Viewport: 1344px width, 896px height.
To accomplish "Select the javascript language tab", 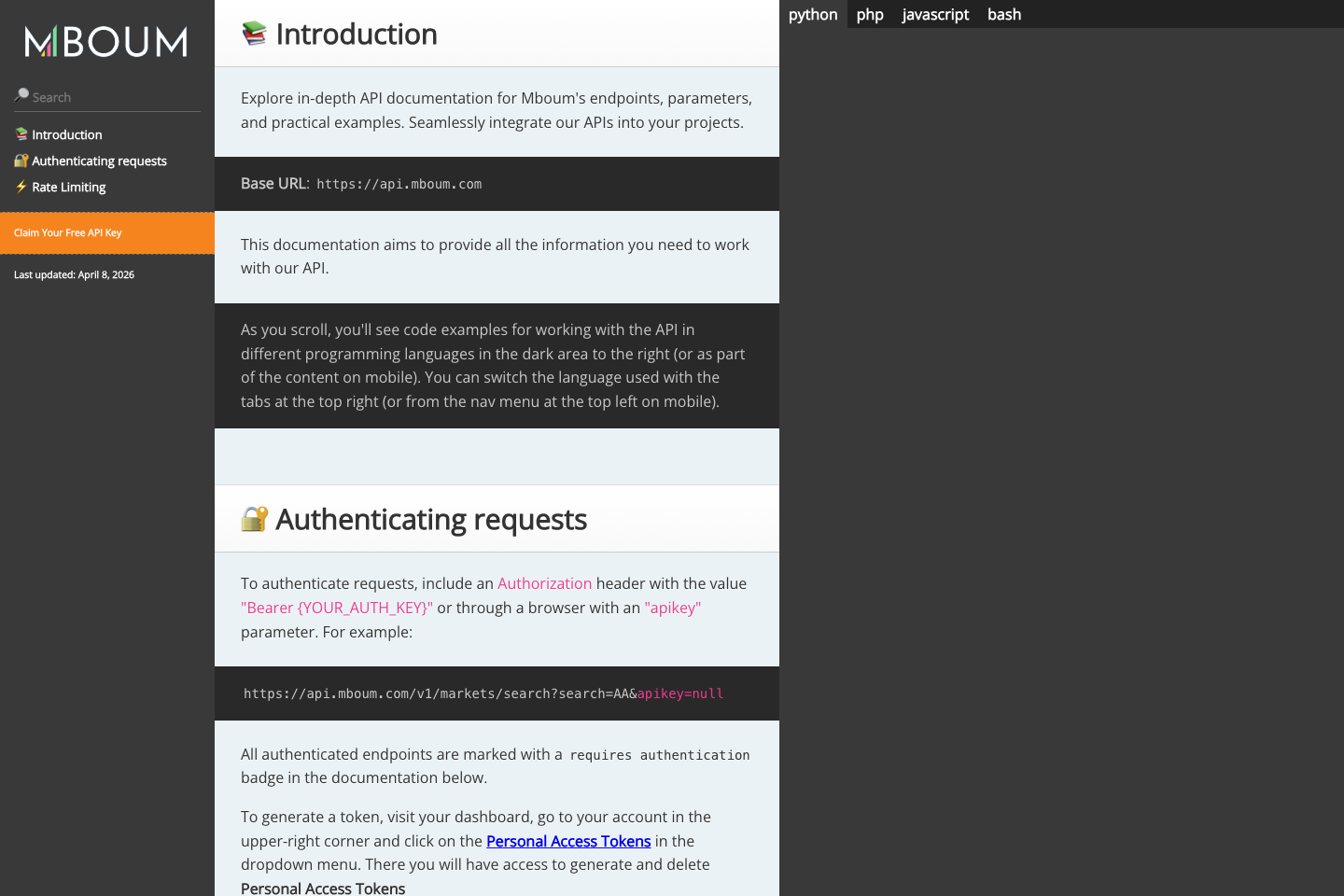I will 934,14.
